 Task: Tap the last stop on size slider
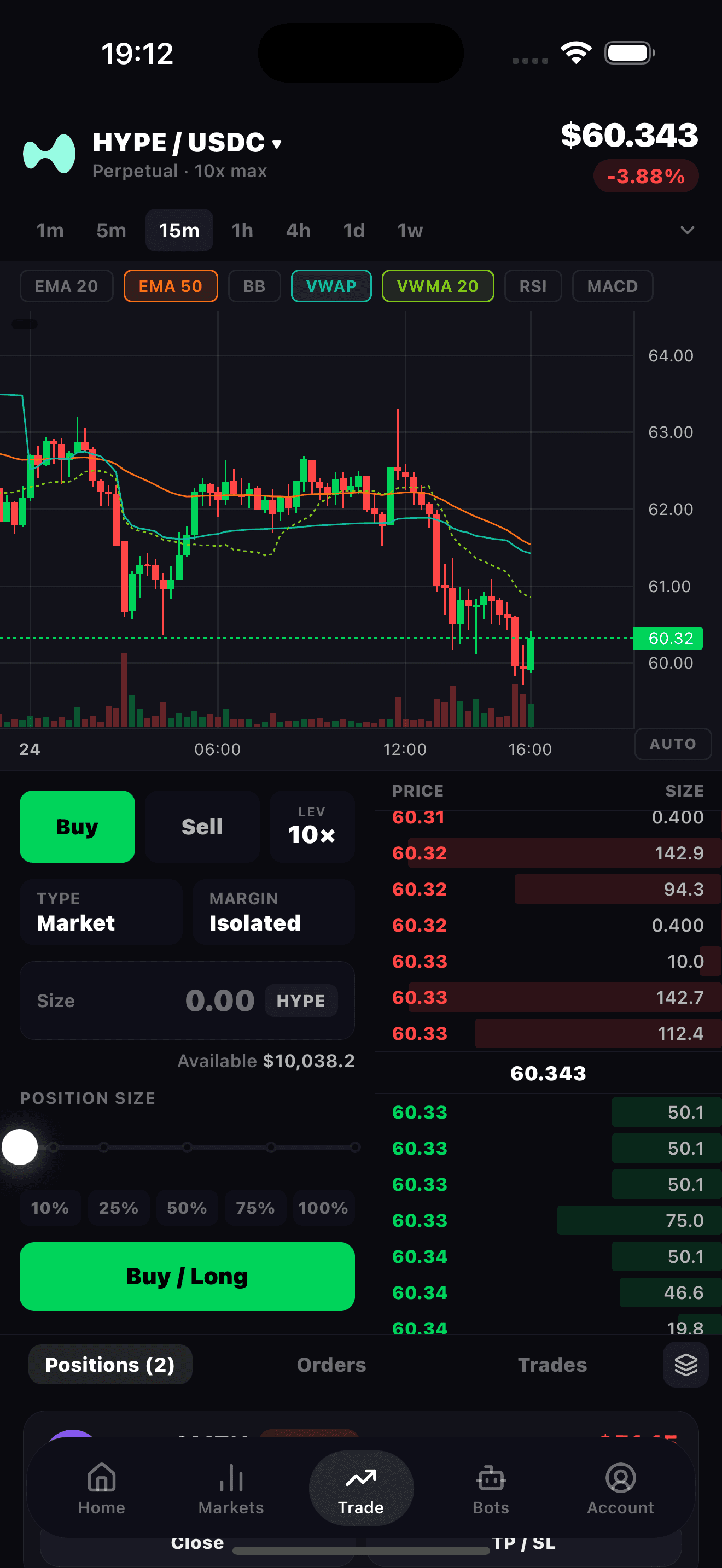tap(355, 1147)
